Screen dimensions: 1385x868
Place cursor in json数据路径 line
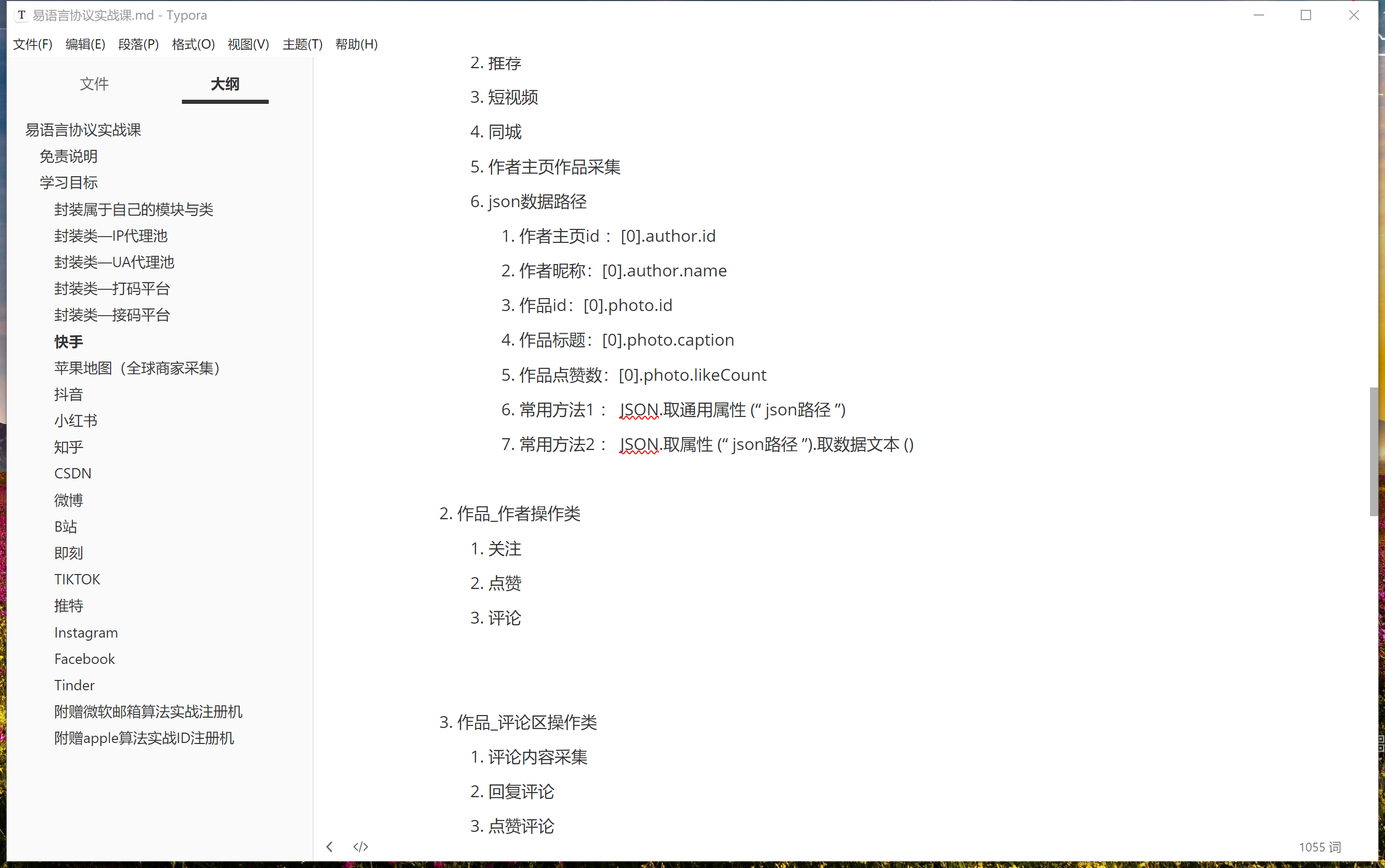coord(537,202)
